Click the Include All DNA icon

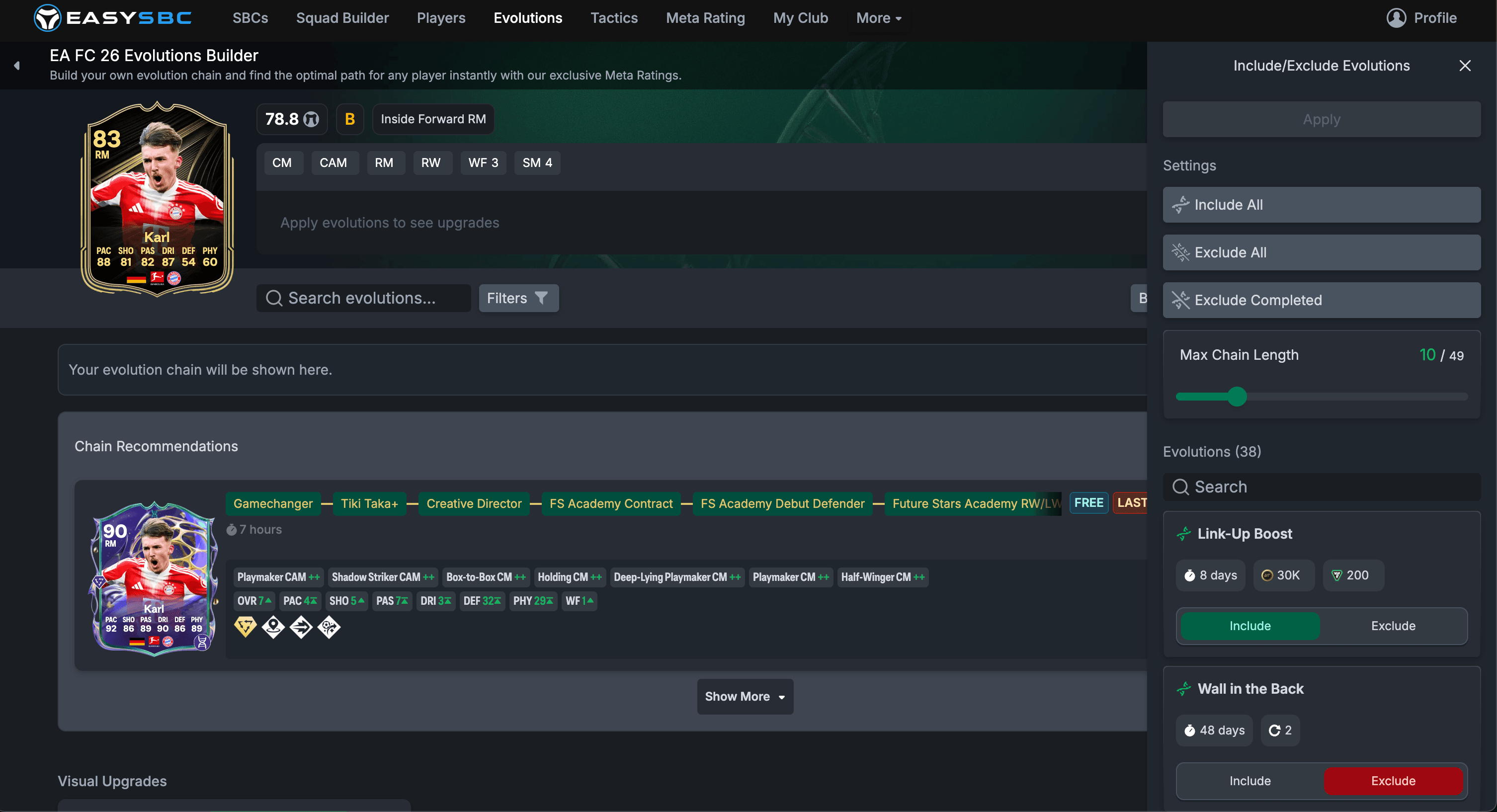(1180, 205)
